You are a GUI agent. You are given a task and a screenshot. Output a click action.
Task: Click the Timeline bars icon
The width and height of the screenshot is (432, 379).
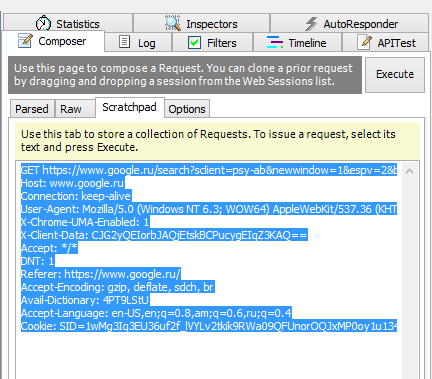pyautogui.click(x=275, y=43)
